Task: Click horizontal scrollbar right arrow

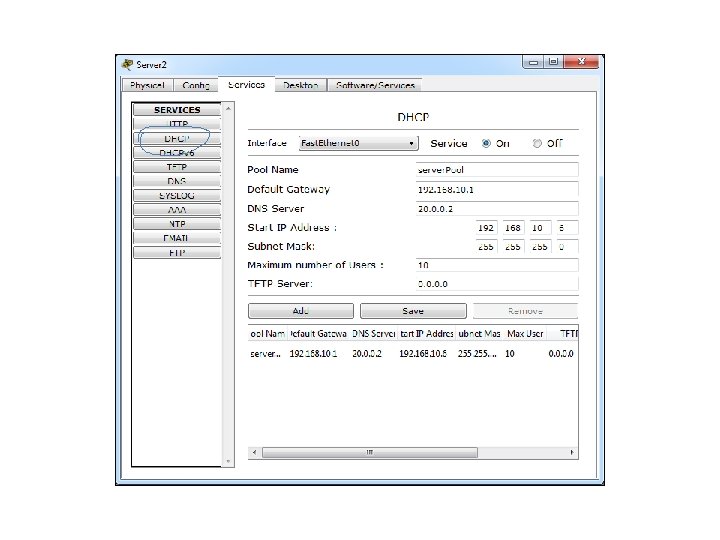Action: click(x=572, y=453)
